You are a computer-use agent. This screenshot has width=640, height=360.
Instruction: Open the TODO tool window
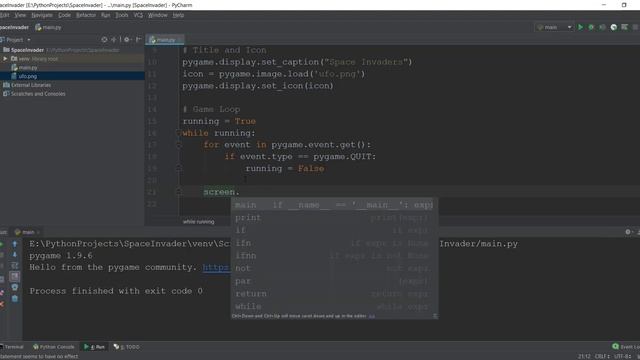(x=127, y=347)
